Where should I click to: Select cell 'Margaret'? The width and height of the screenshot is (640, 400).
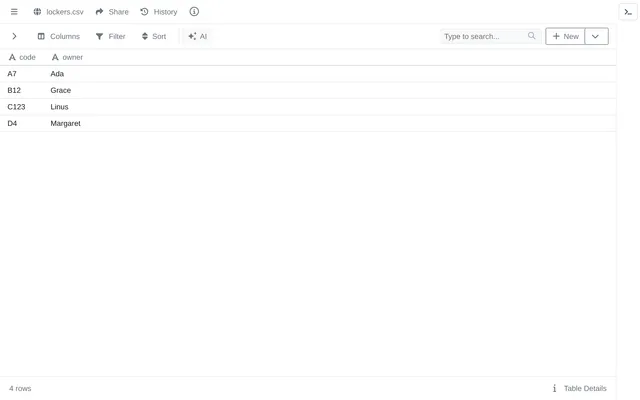coord(66,123)
